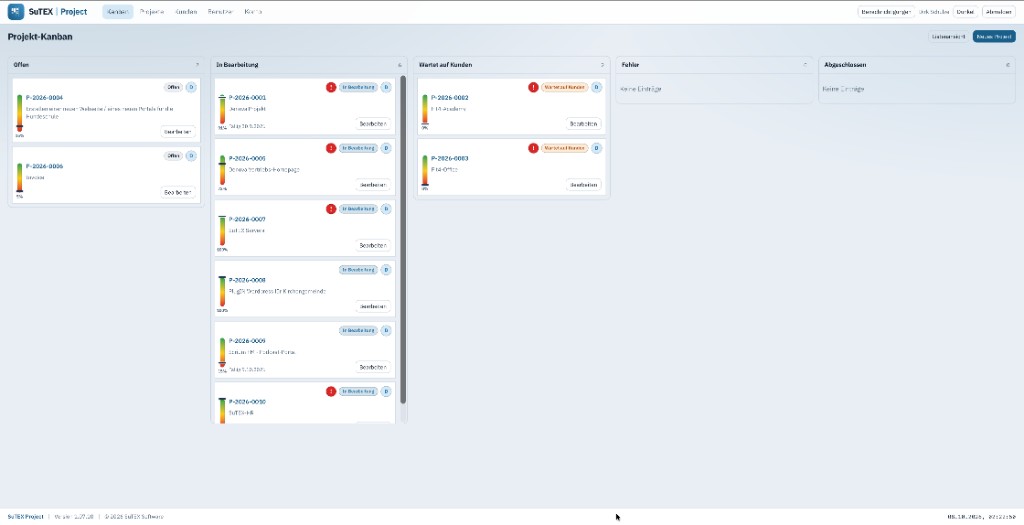Click the D avatar badge on card P-2026-0001
1024x525 pixels.
click(x=386, y=87)
